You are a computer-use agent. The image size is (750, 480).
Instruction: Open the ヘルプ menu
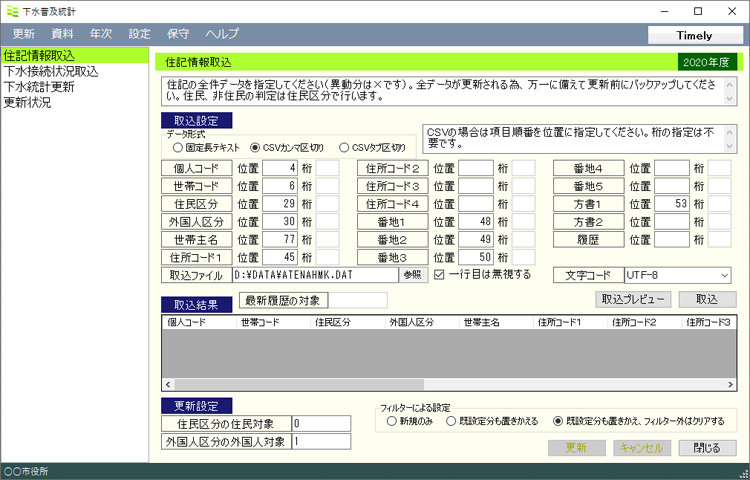click(222, 34)
